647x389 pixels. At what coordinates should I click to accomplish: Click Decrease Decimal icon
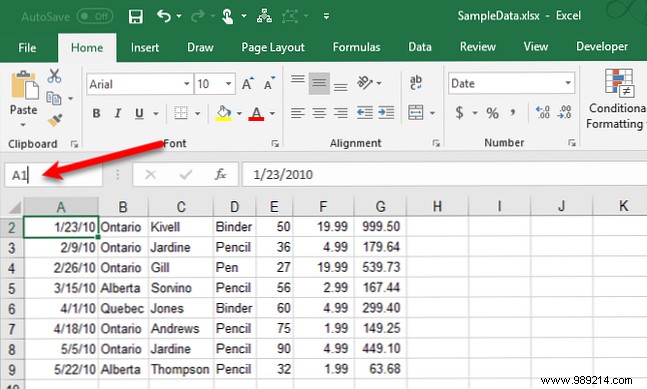564,112
